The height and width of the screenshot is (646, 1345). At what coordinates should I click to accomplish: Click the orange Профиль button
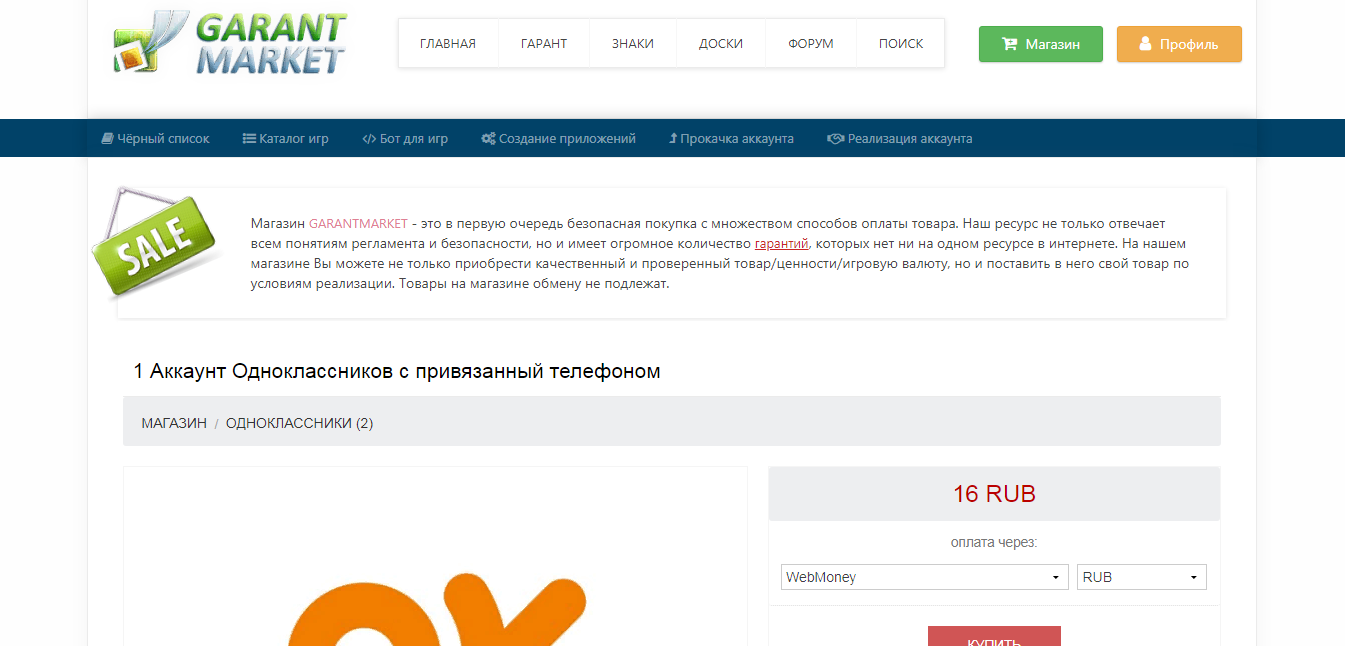coord(1179,44)
